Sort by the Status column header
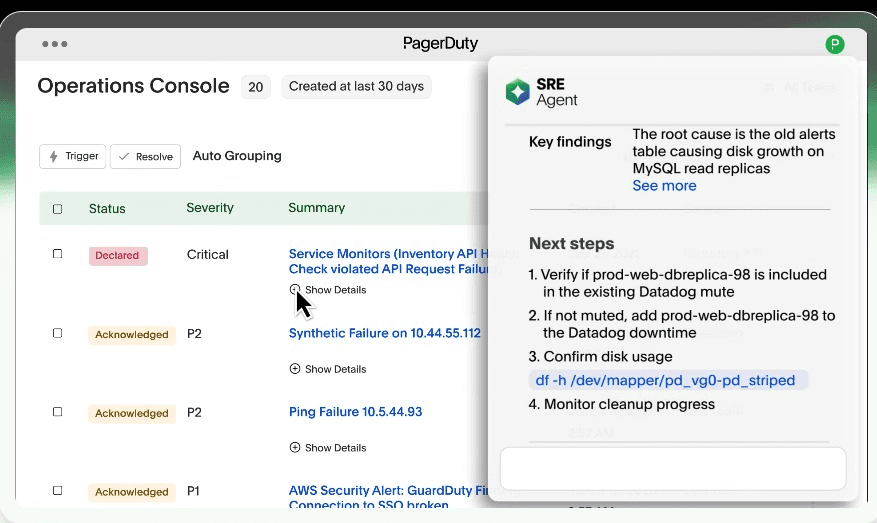 107,209
